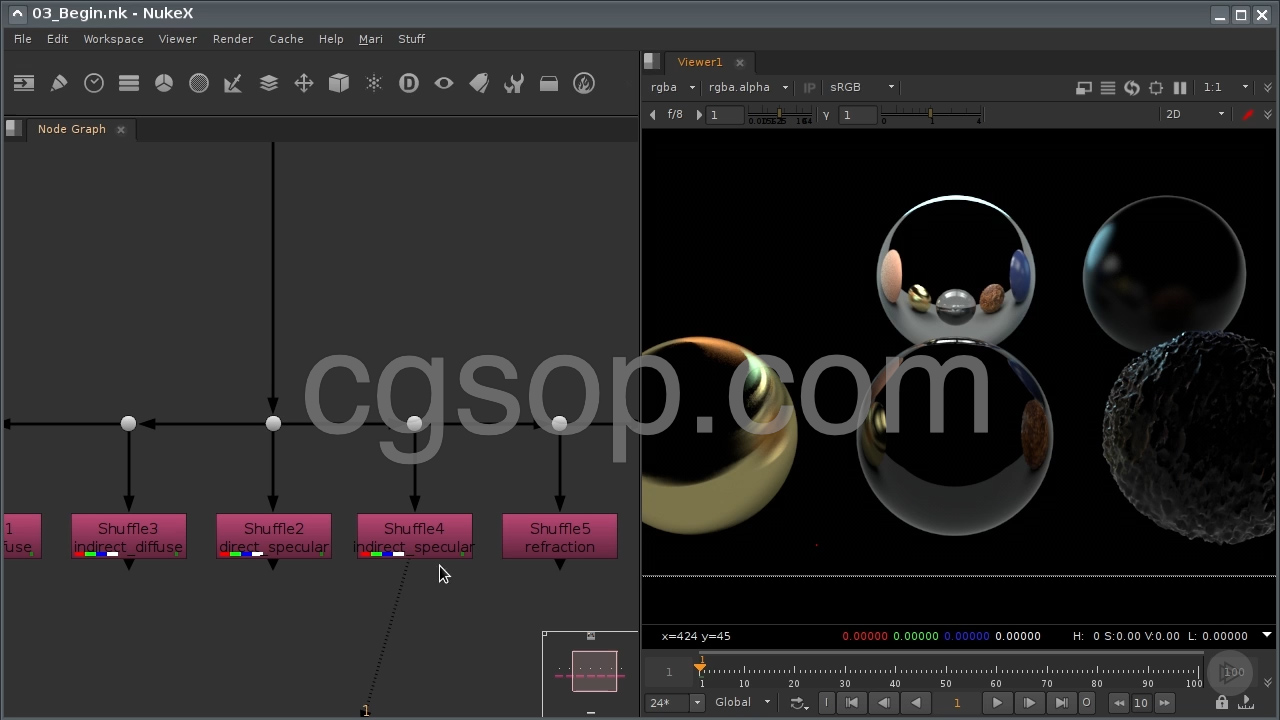Open the Merge nodes layers menu
Image resolution: width=1280 pixels, height=720 pixels.
[269, 84]
